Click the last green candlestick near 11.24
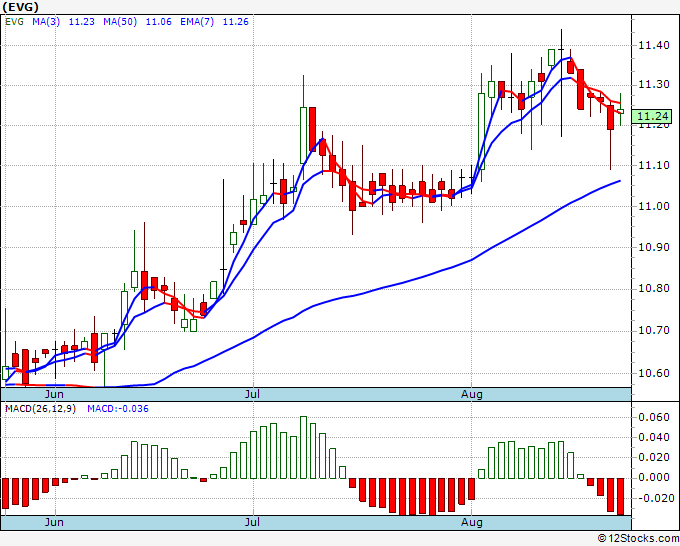Viewport: 680px width, 546px height. (621, 111)
